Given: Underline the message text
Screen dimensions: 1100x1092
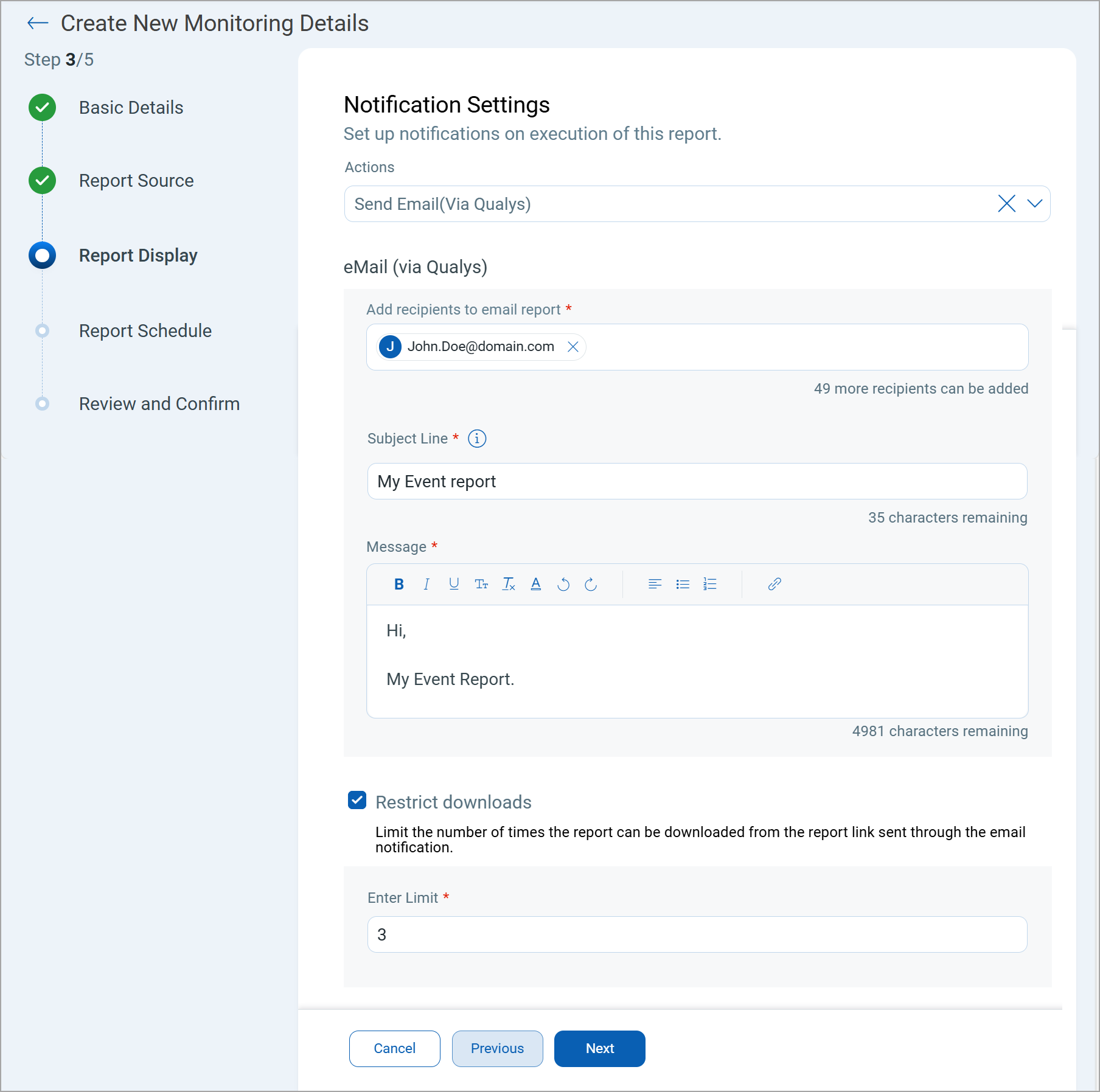Looking at the screenshot, I should (x=454, y=584).
